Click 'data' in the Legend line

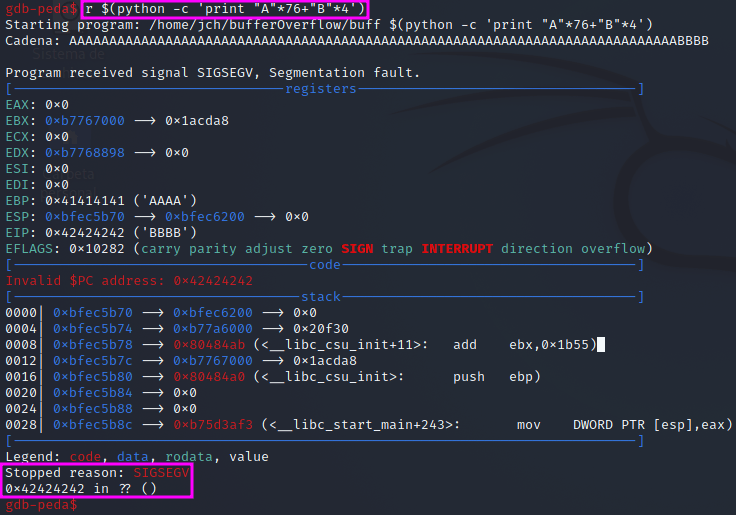click(133, 457)
